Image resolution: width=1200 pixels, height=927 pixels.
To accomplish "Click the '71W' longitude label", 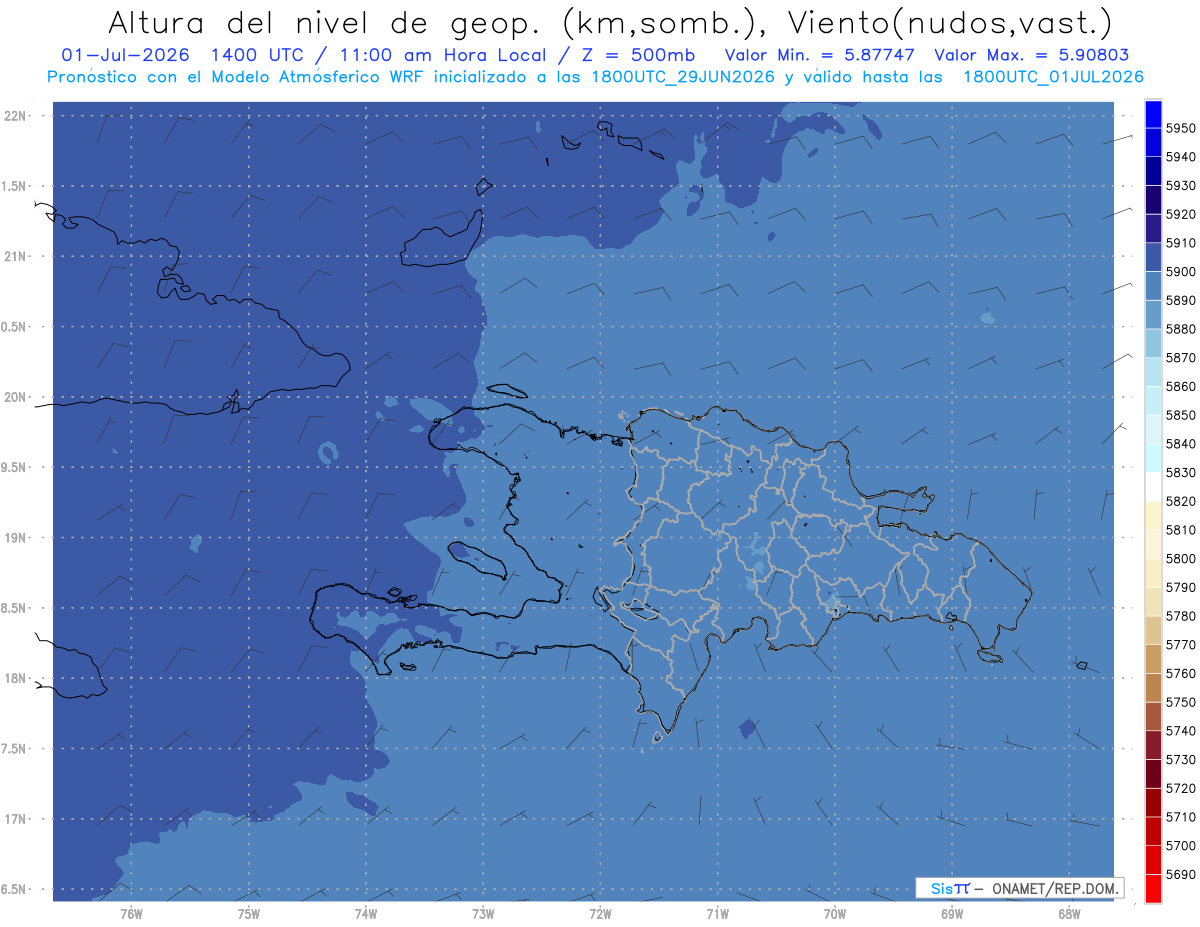I will [x=717, y=913].
